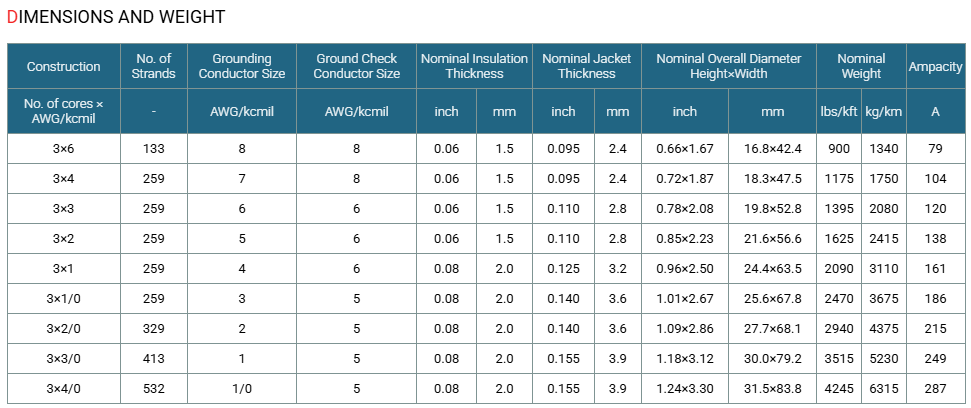The width and height of the screenshot is (971, 408).
Task: Select the 3×2/0 construction cell
Action: click(x=64, y=329)
